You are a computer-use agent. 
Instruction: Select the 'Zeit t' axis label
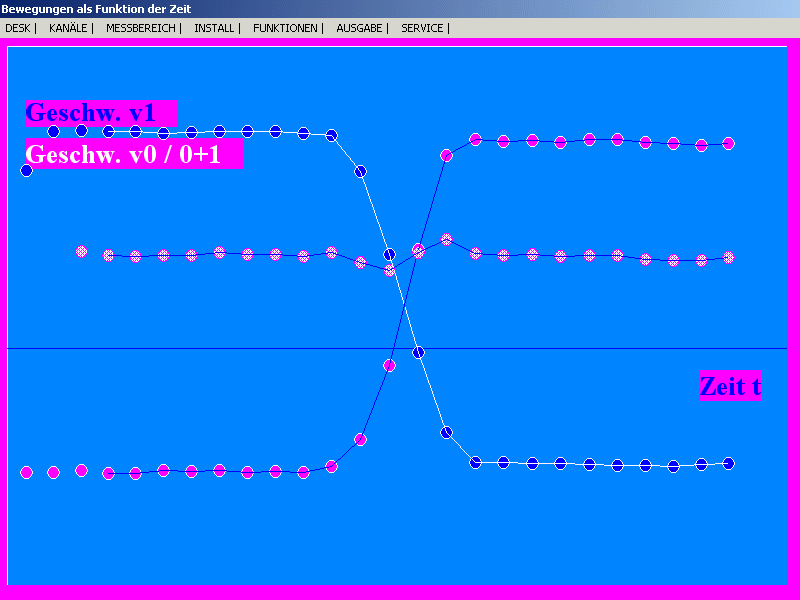[x=730, y=386]
